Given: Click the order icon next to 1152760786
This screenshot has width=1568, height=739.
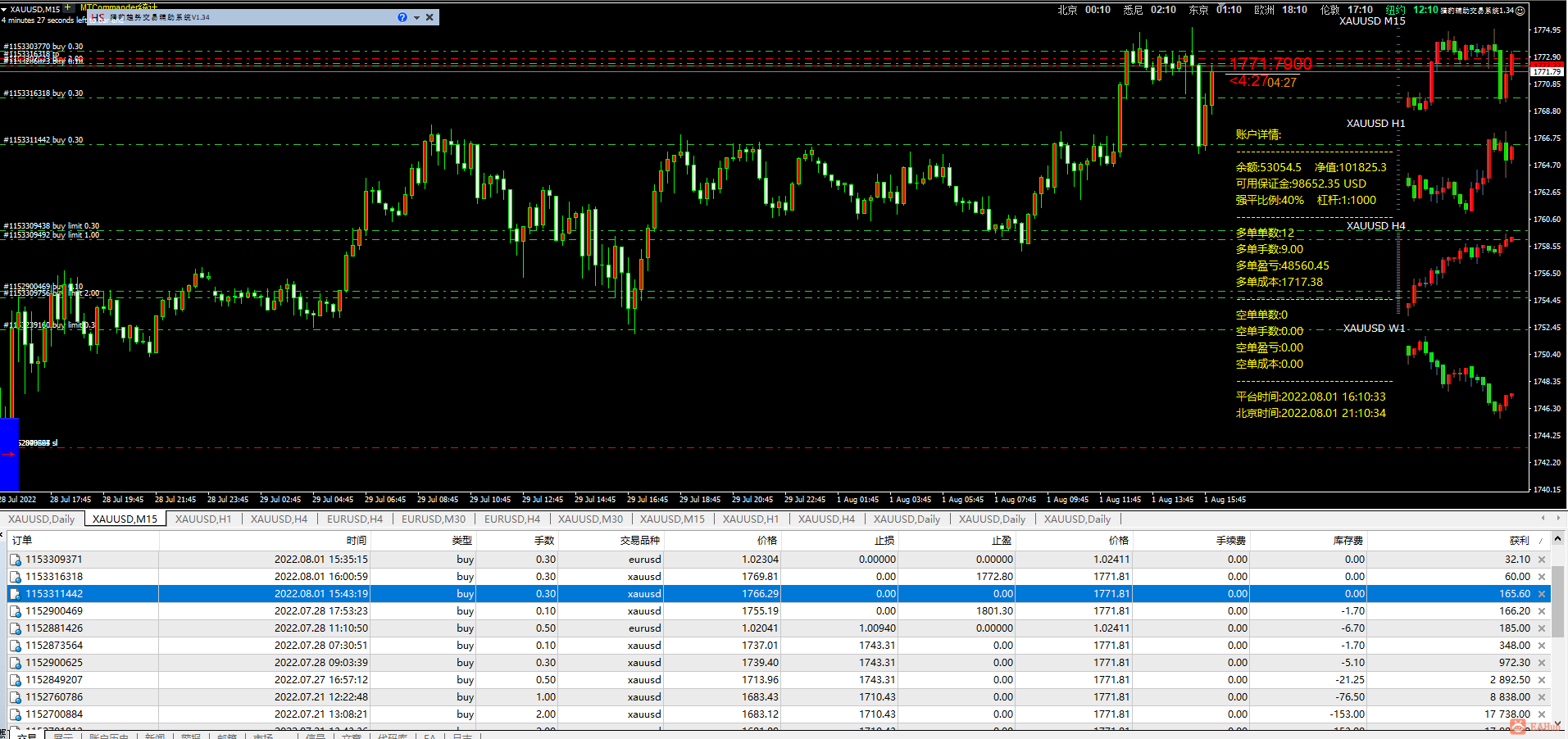Looking at the screenshot, I should tap(16, 697).
